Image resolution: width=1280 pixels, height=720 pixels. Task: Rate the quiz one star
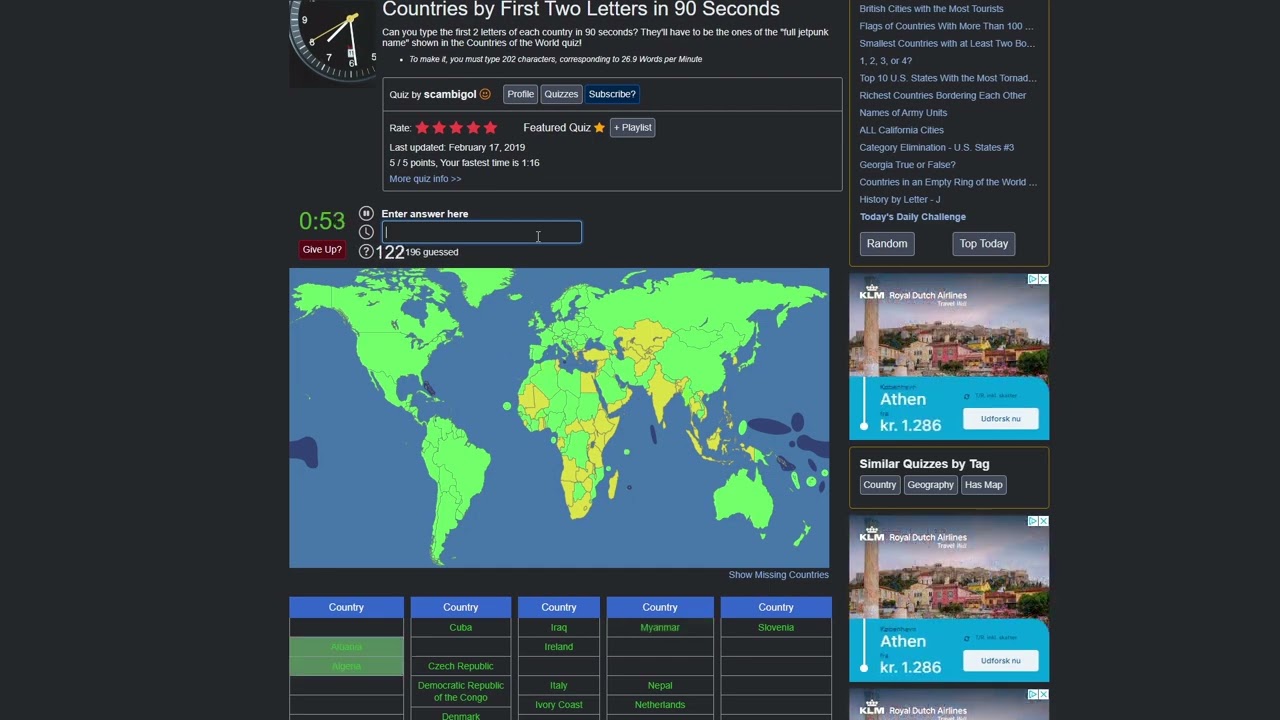tap(422, 127)
